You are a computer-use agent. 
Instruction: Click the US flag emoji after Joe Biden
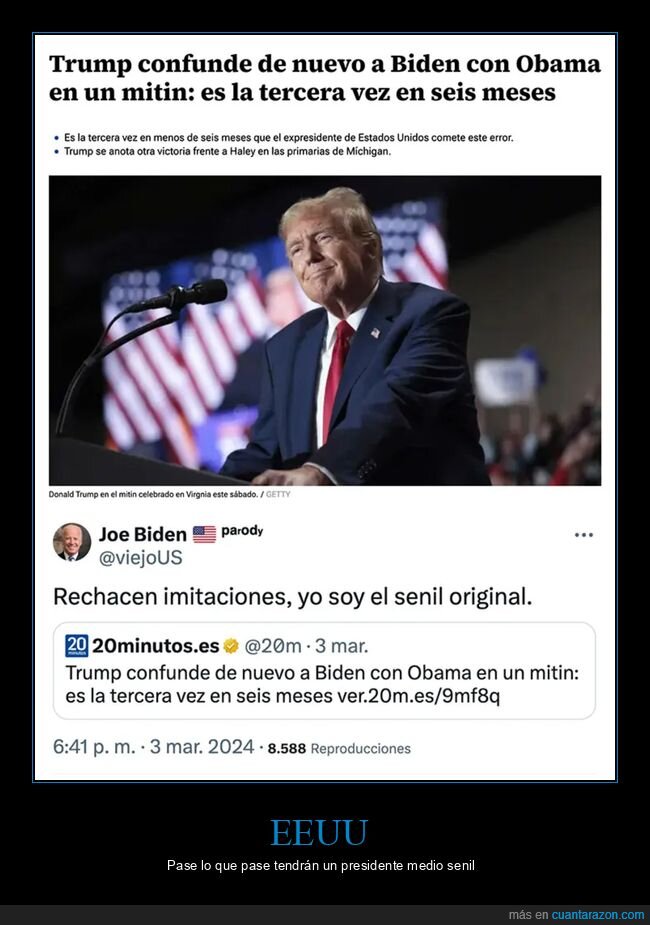tap(204, 534)
